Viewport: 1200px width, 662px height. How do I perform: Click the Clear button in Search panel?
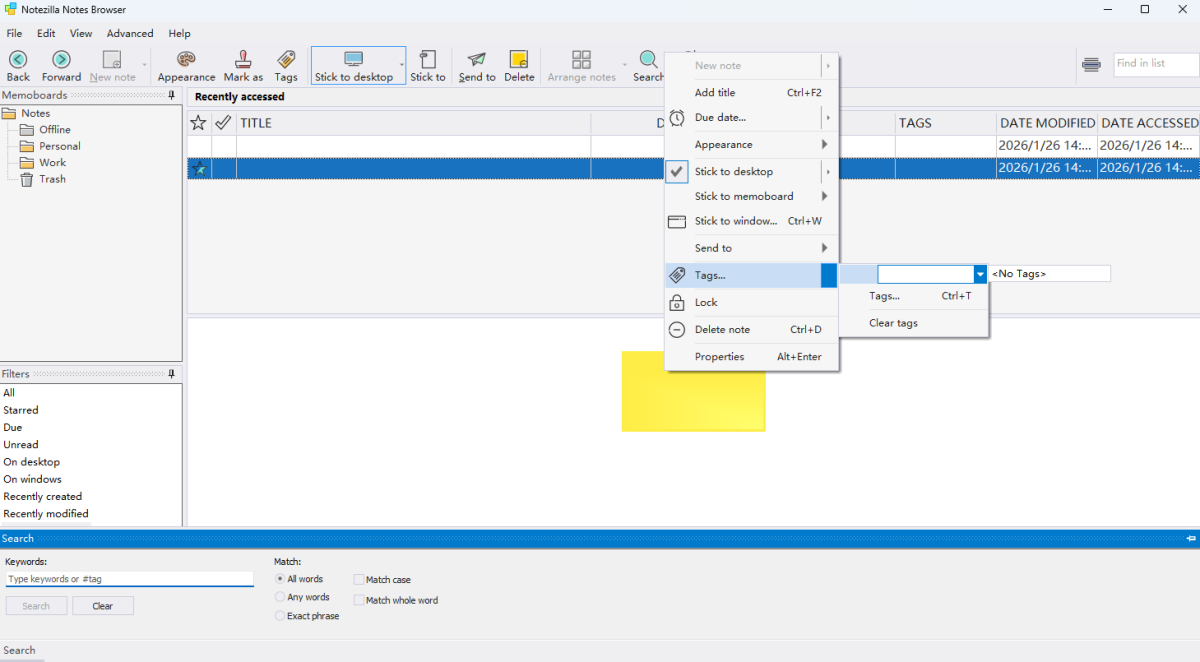103,606
